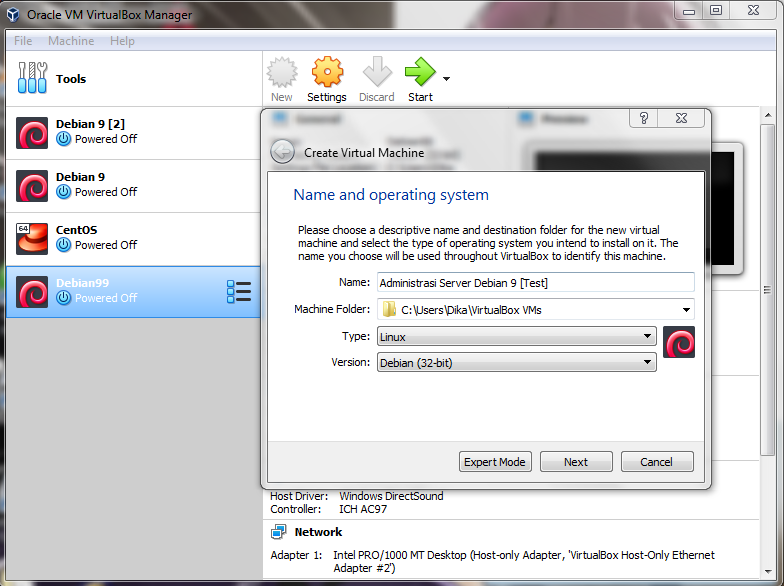Screen dimensions: 784x586
Task: Click the scroll up arrow in details pane
Action: point(768,116)
